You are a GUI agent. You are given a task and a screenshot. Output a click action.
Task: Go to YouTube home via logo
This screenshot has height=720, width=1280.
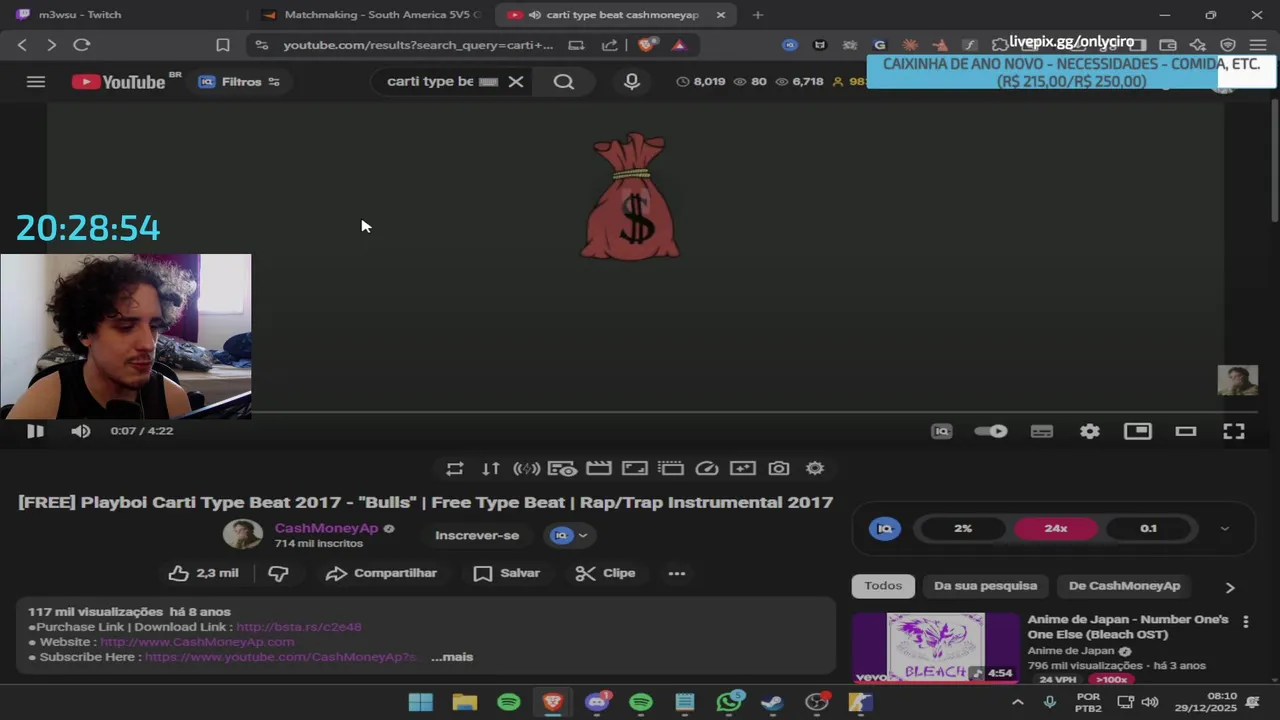118,82
